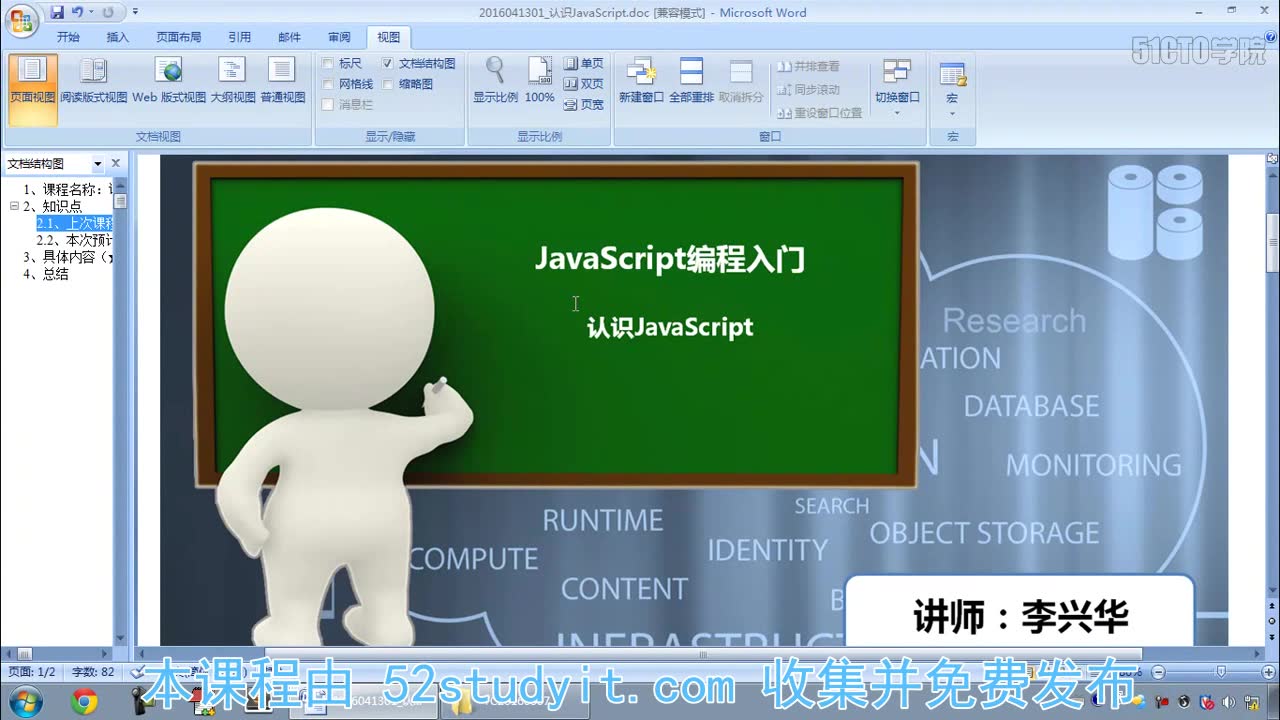This screenshot has width=1280, height=720.
Task: Select '3、具体内容' heading in document map
Action: coord(68,257)
